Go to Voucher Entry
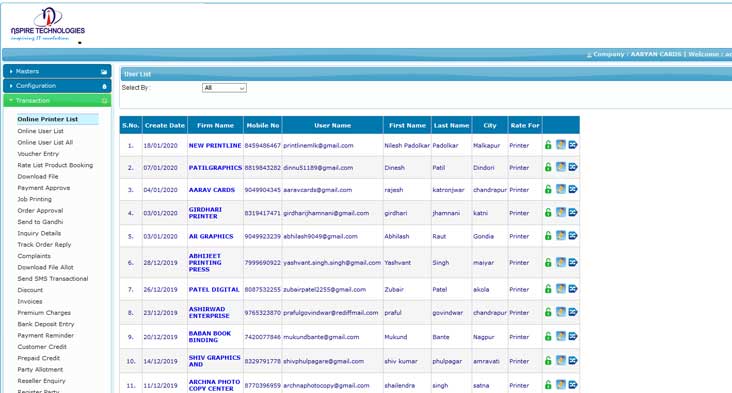The width and height of the screenshot is (732, 393). (38, 154)
